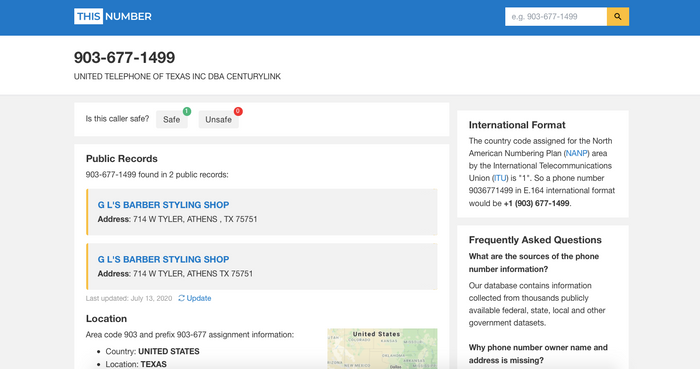This screenshot has height=369, width=700.
Task: Click the 'Is this caller safe?' label
Action: (x=117, y=119)
